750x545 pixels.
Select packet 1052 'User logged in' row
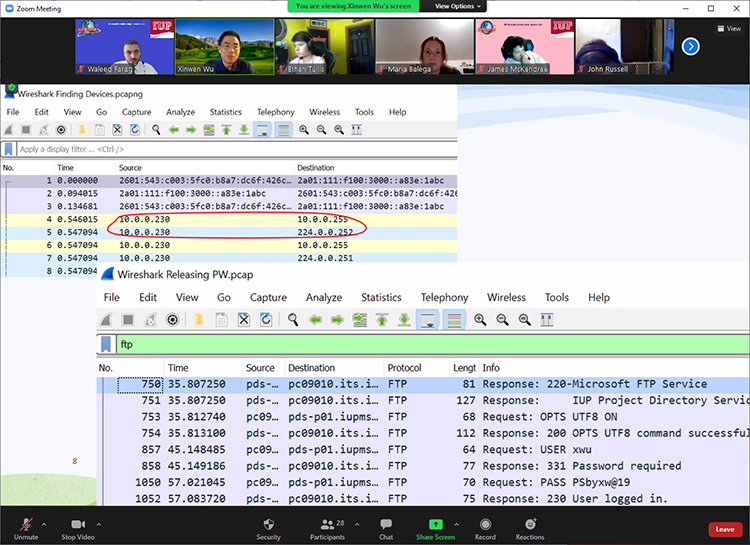click(423, 499)
